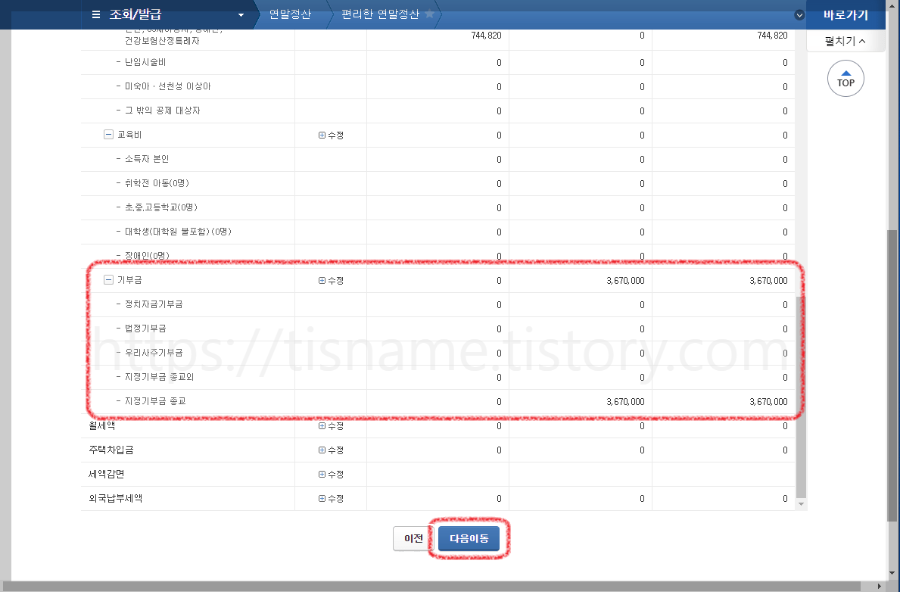Select the 미숙아 · 선천성 이상아 row label
Screen dimensions: 900x592
pyautogui.click(x=168, y=86)
